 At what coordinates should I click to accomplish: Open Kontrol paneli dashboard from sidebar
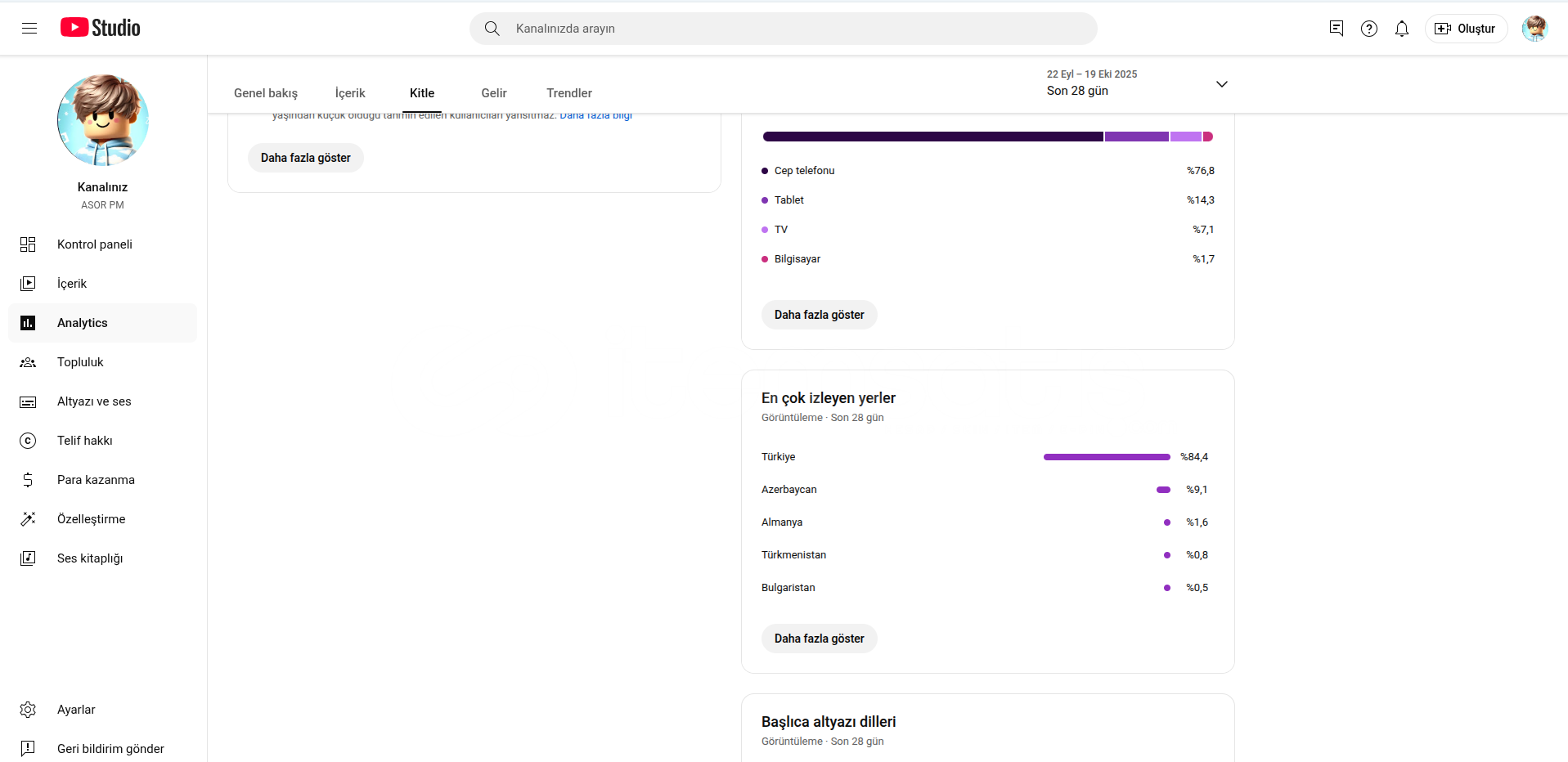click(94, 244)
